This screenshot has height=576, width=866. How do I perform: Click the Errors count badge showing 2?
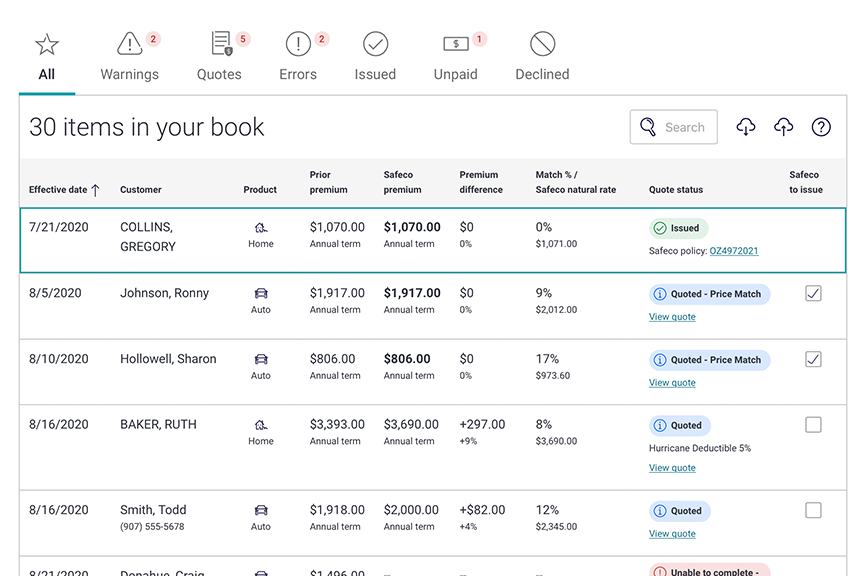[x=322, y=39]
